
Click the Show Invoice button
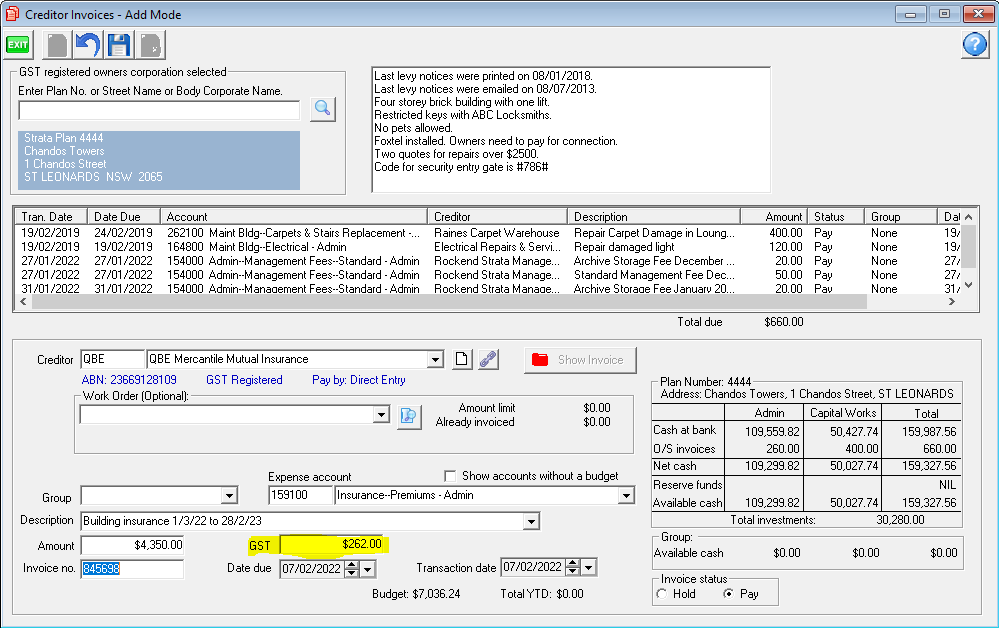point(580,360)
